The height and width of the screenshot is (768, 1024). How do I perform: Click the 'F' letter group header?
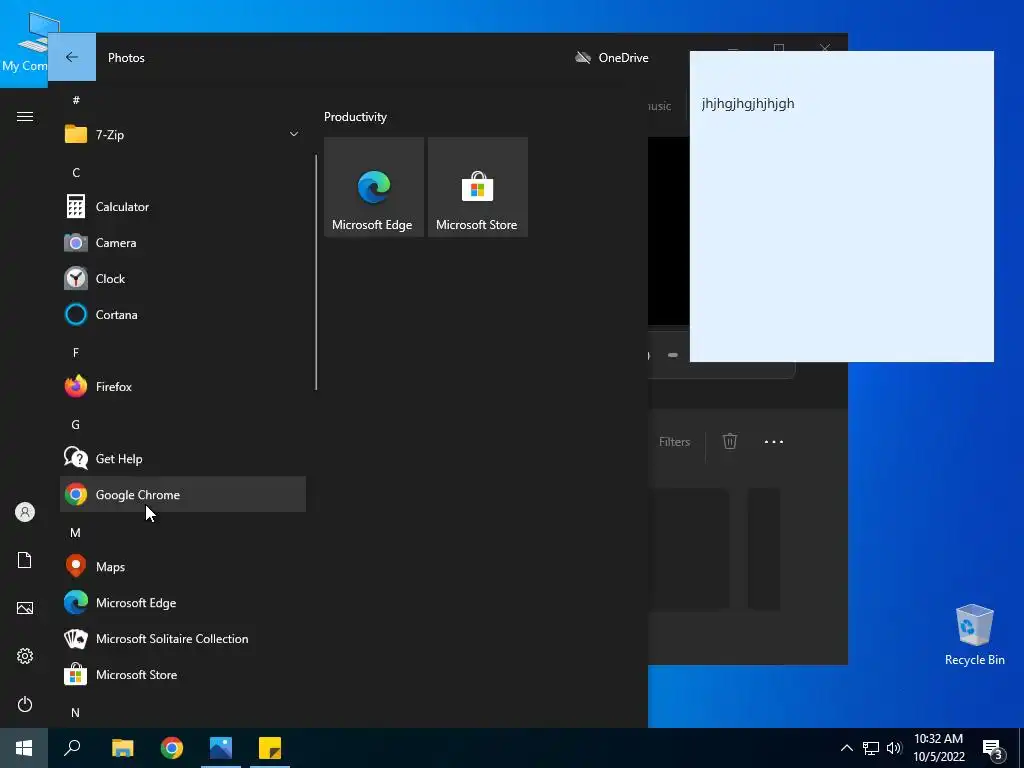pyautogui.click(x=76, y=353)
